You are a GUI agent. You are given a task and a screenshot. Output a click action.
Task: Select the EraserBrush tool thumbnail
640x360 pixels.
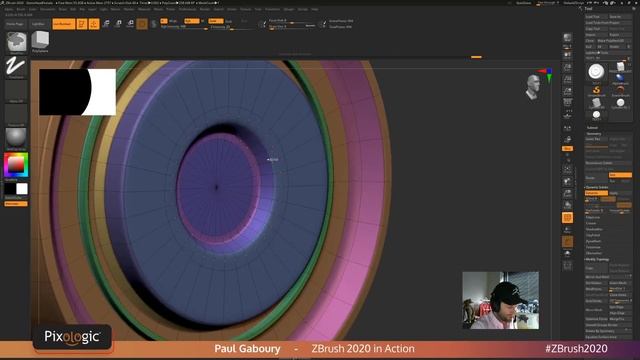[620, 91]
